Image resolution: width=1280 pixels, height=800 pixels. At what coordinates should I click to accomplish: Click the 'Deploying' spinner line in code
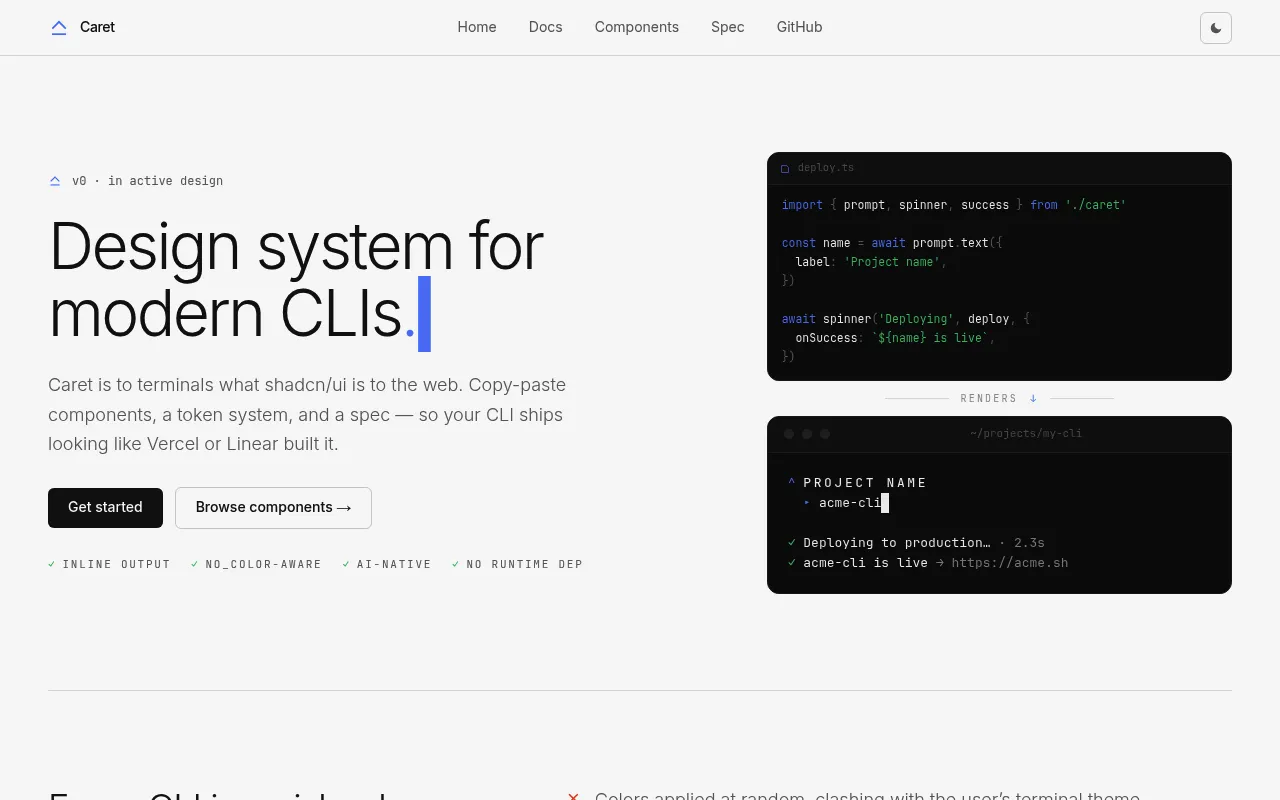(x=906, y=319)
